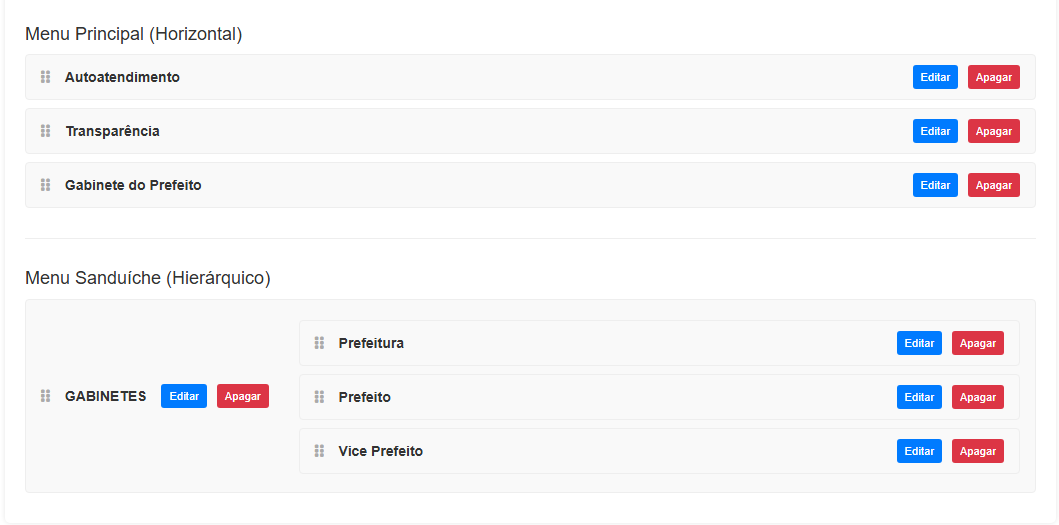Select the Vice Prefeito item label
Screen dimensions: 1059x525
click(x=380, y=451)
